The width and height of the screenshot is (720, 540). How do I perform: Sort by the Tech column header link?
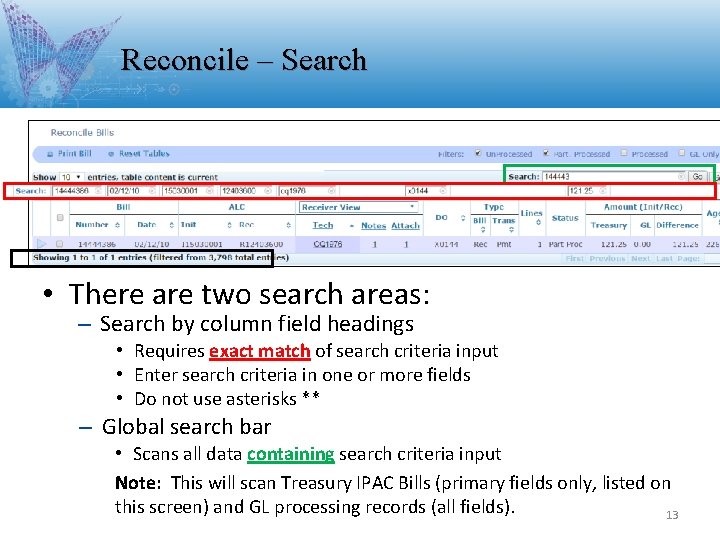click(323, 225)
